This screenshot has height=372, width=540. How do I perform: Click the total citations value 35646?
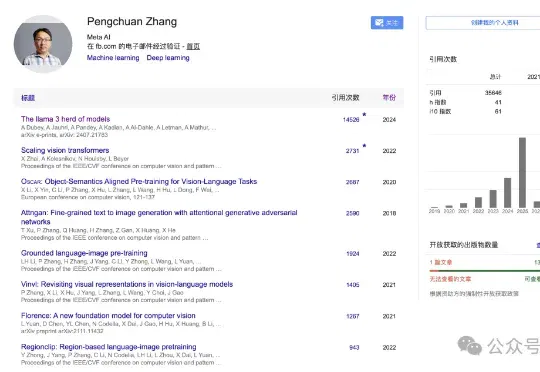(493, 93)
